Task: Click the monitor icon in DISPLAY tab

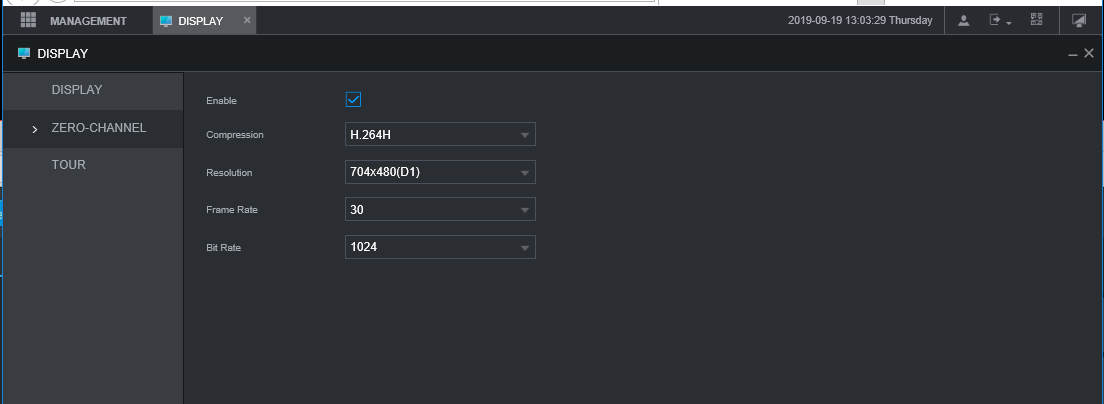Action: 166,21
